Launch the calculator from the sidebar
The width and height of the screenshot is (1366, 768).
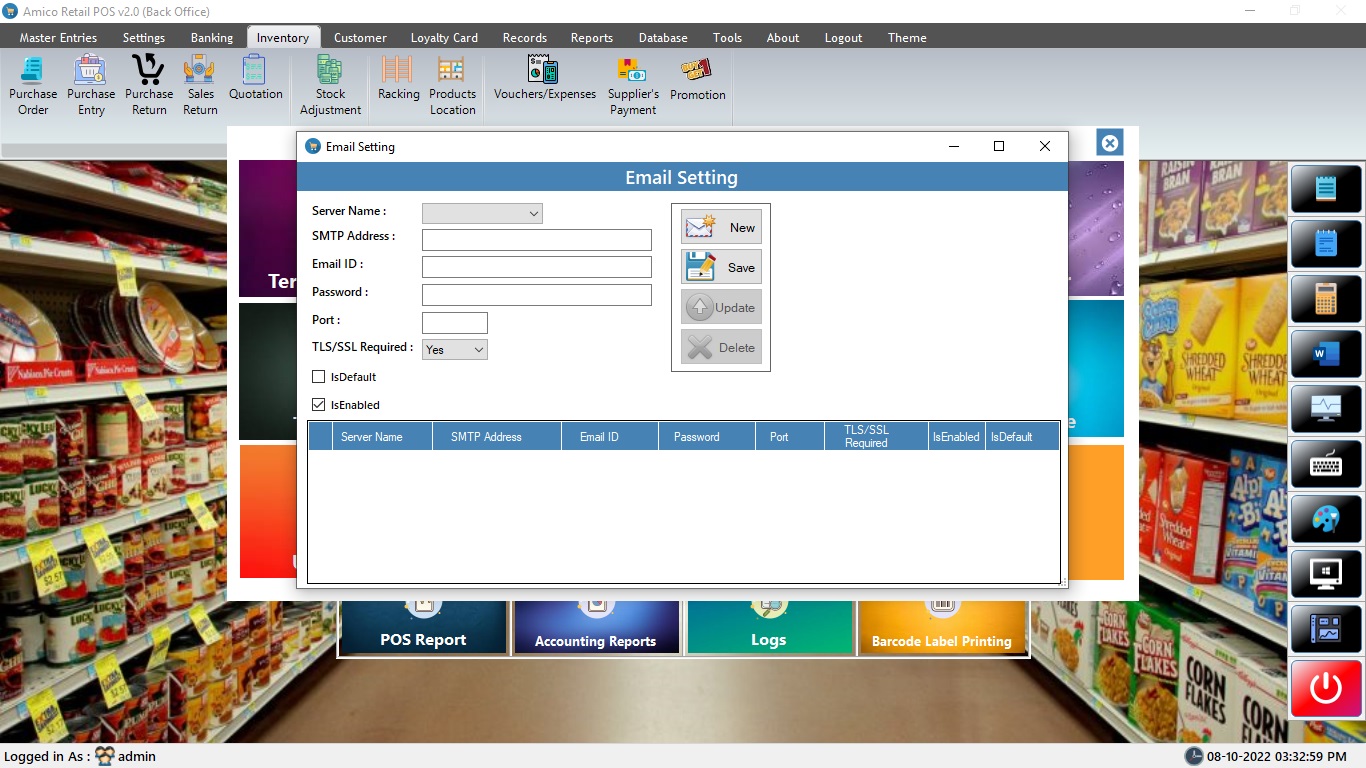pos(1326,298)
